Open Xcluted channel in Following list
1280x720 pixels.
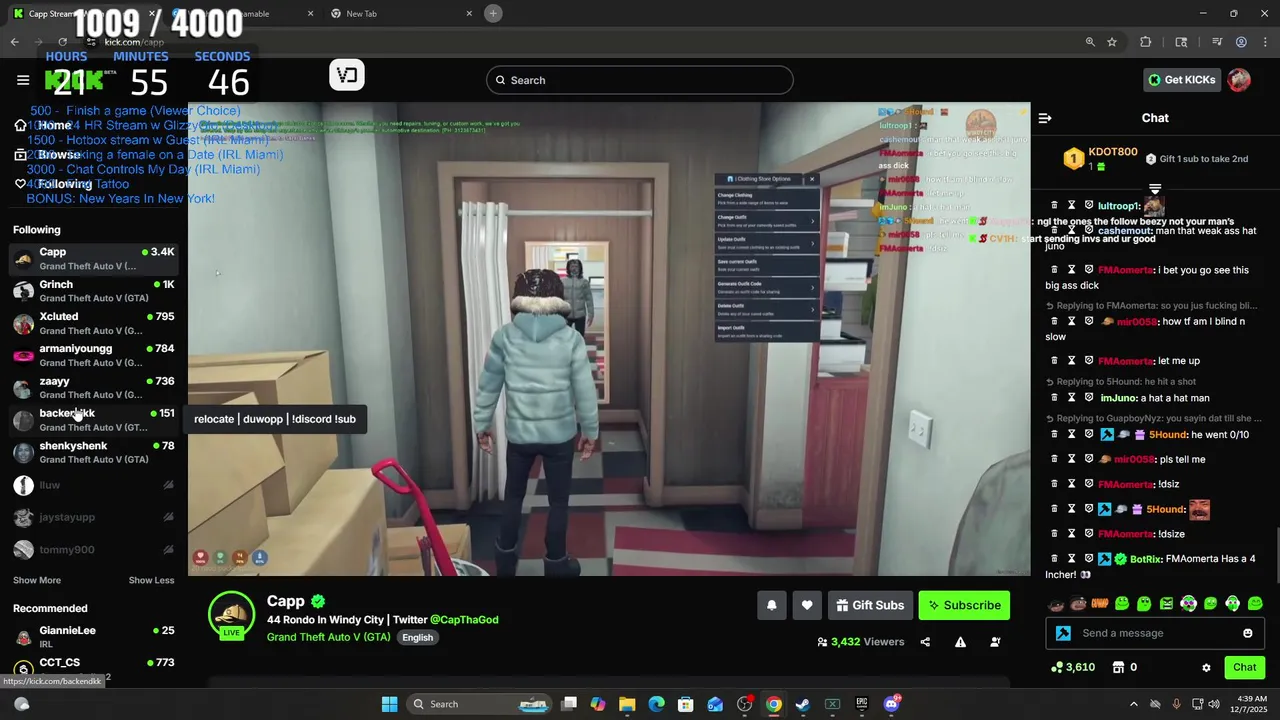(x=94, y=323)
